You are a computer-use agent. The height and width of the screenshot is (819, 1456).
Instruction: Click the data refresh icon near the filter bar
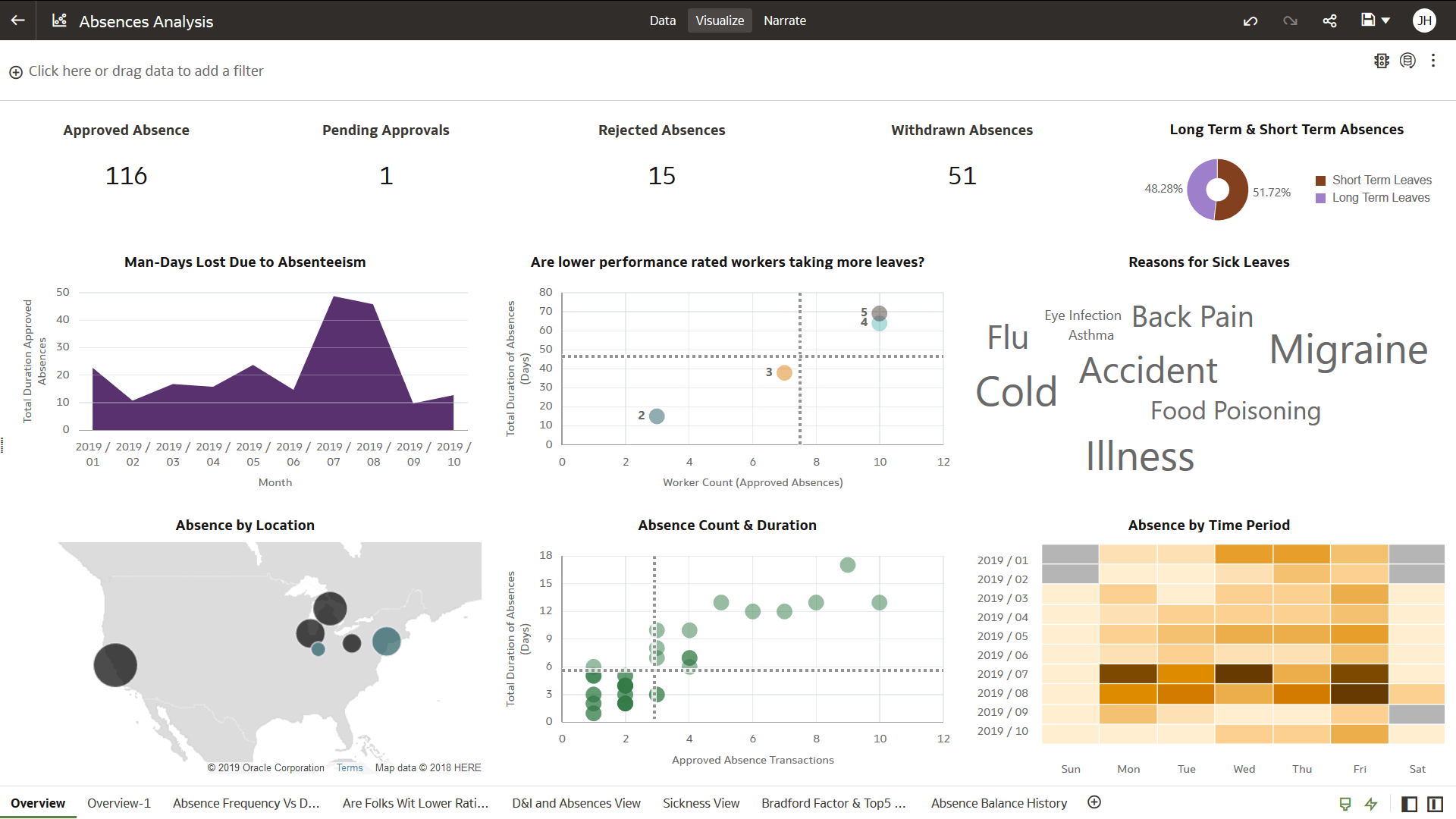[x=1408, y=61]
